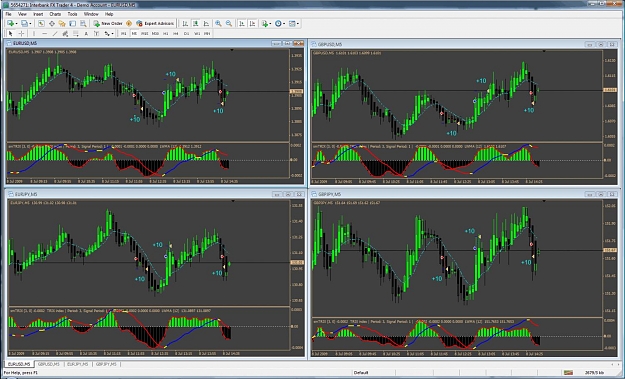This screenshot has width=625, height=379.
Task: Zoom in on the chart
Action: coord(218,24)
